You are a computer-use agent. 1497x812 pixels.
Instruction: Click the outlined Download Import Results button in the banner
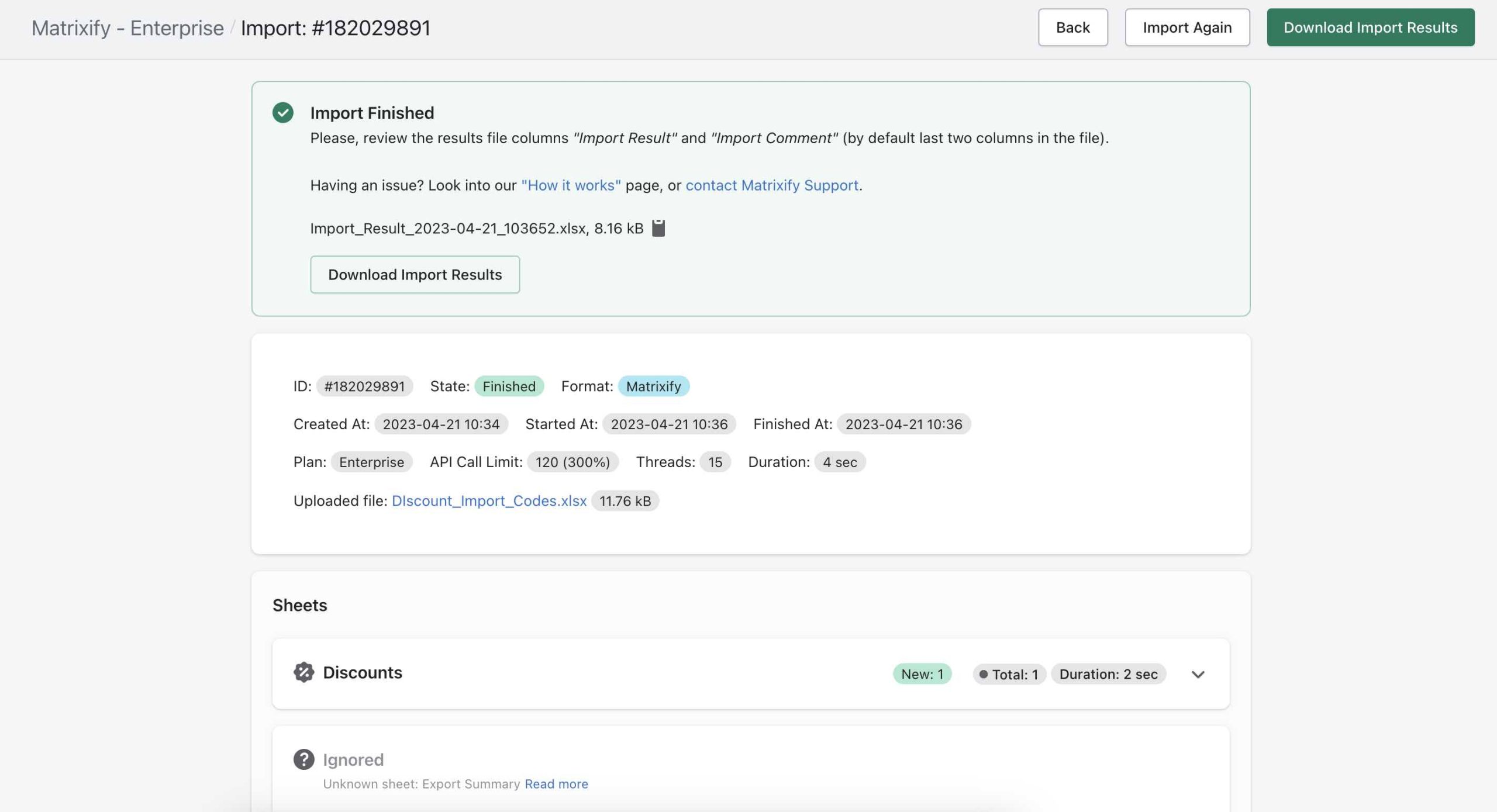[415, 275]
